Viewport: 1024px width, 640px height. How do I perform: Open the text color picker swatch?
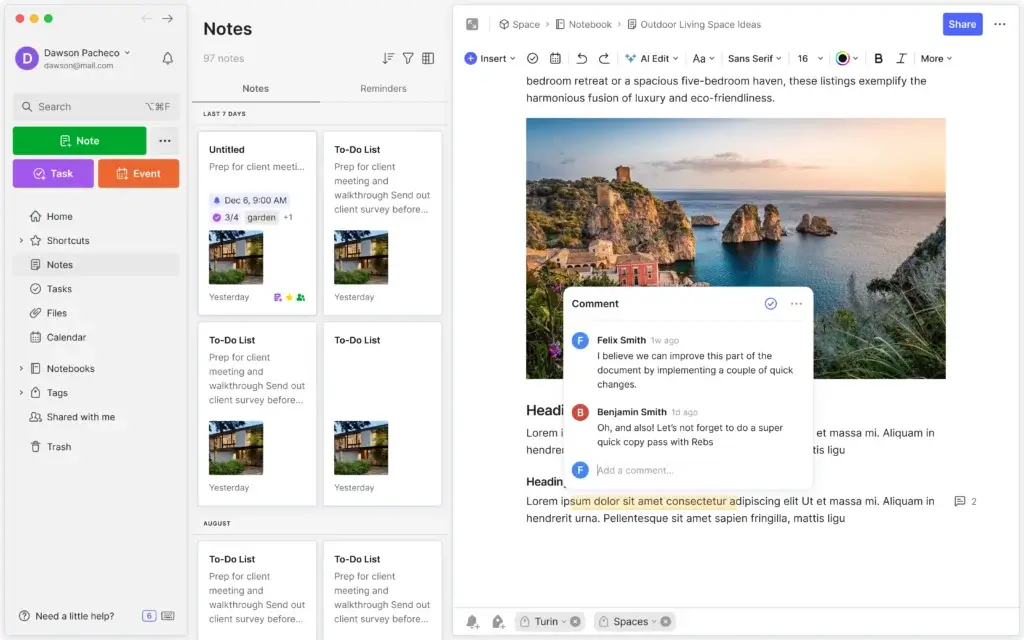pos(843,58)
